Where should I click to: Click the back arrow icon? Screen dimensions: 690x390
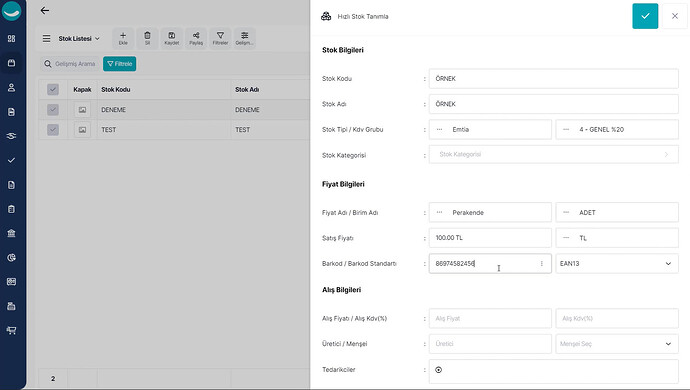[44, 11]
